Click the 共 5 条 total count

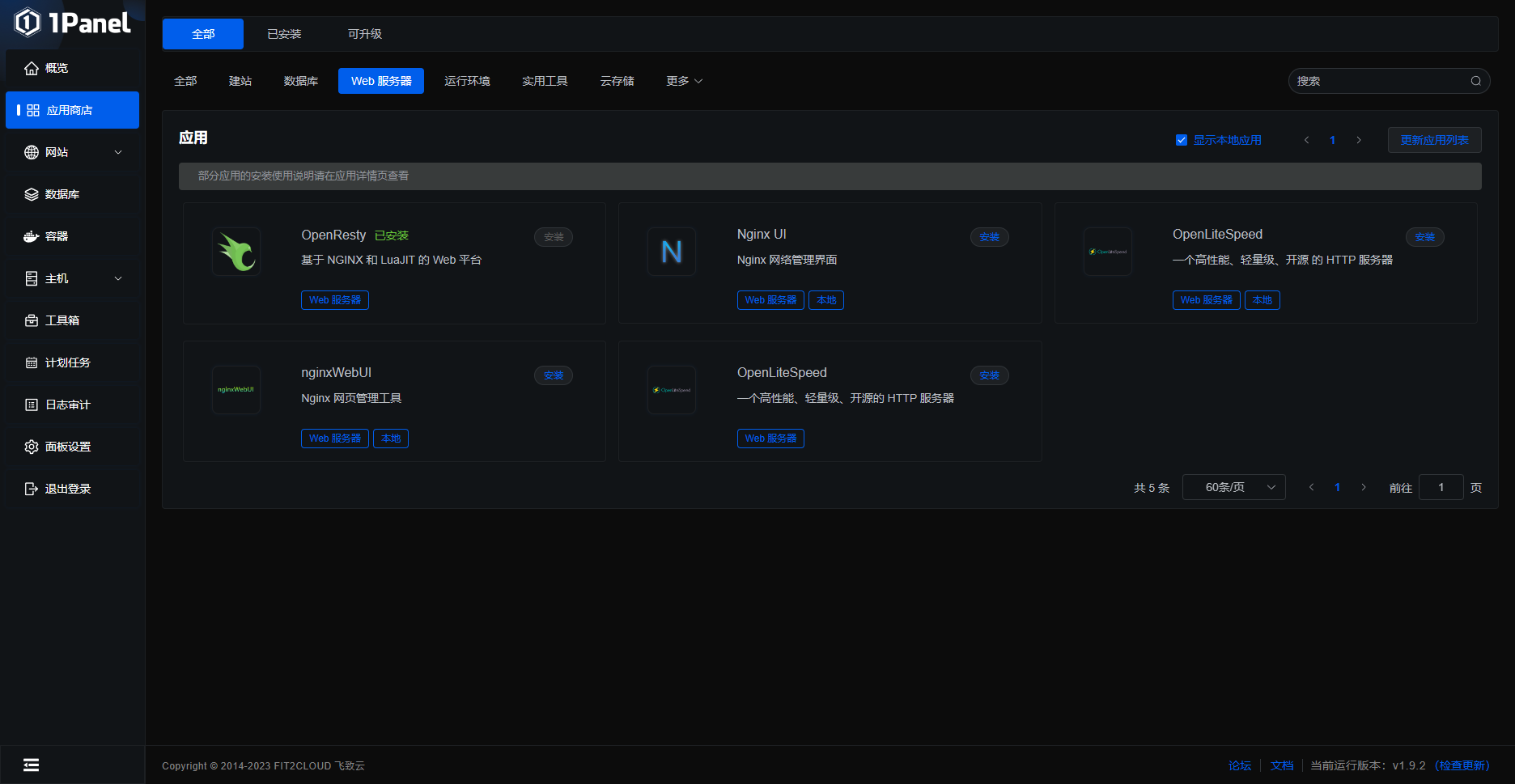coord(1152,488)
